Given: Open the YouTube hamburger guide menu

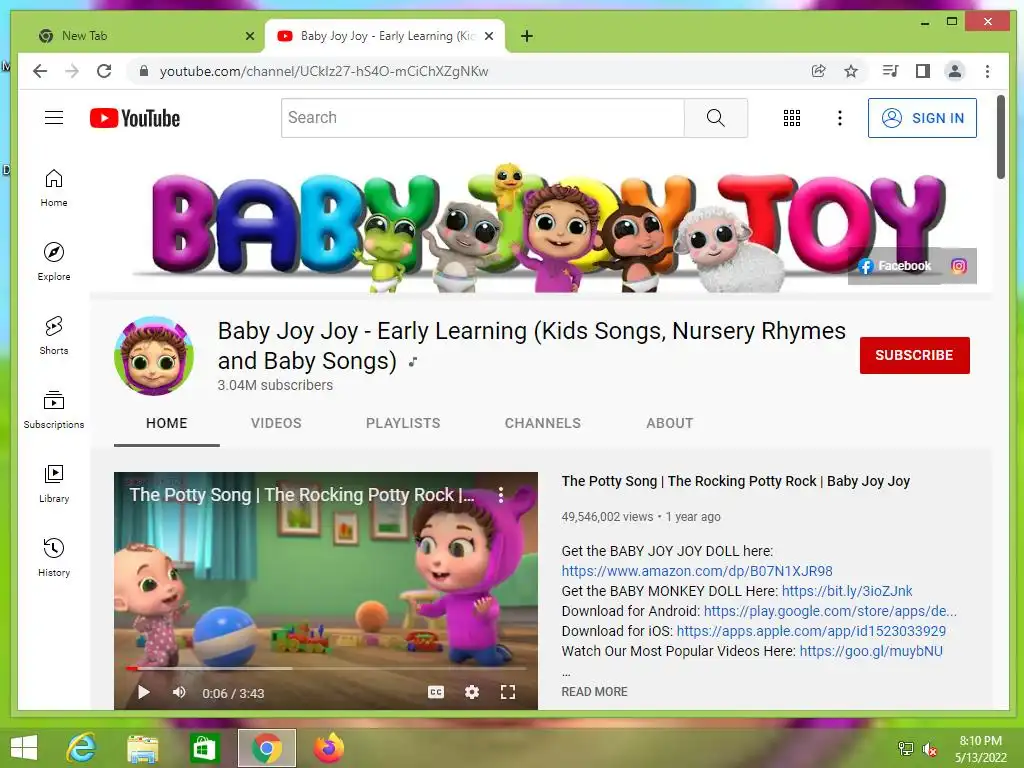Looking at the screenshot, I should coord(54,118).
